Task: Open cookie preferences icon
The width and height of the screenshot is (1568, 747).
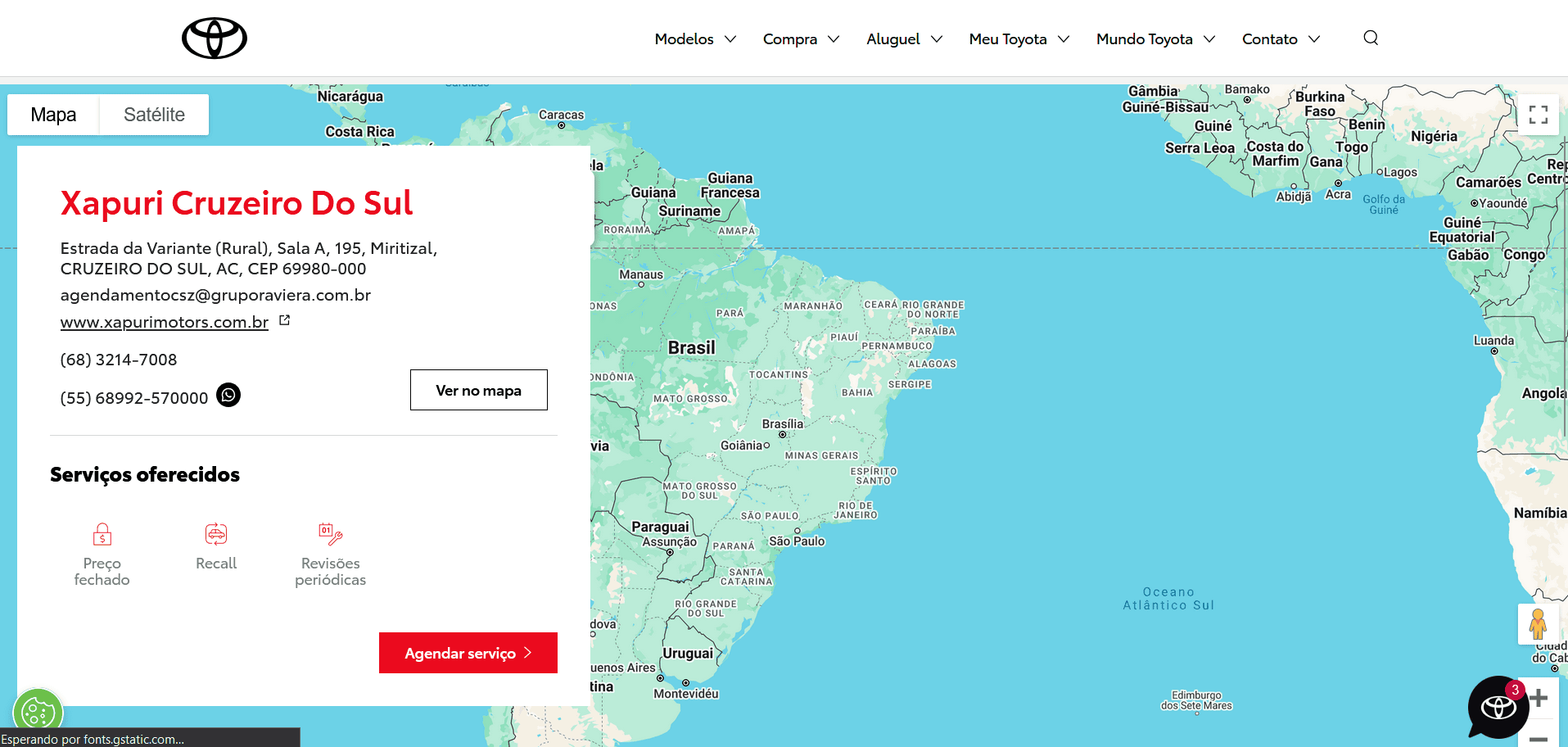Action: 38,712
